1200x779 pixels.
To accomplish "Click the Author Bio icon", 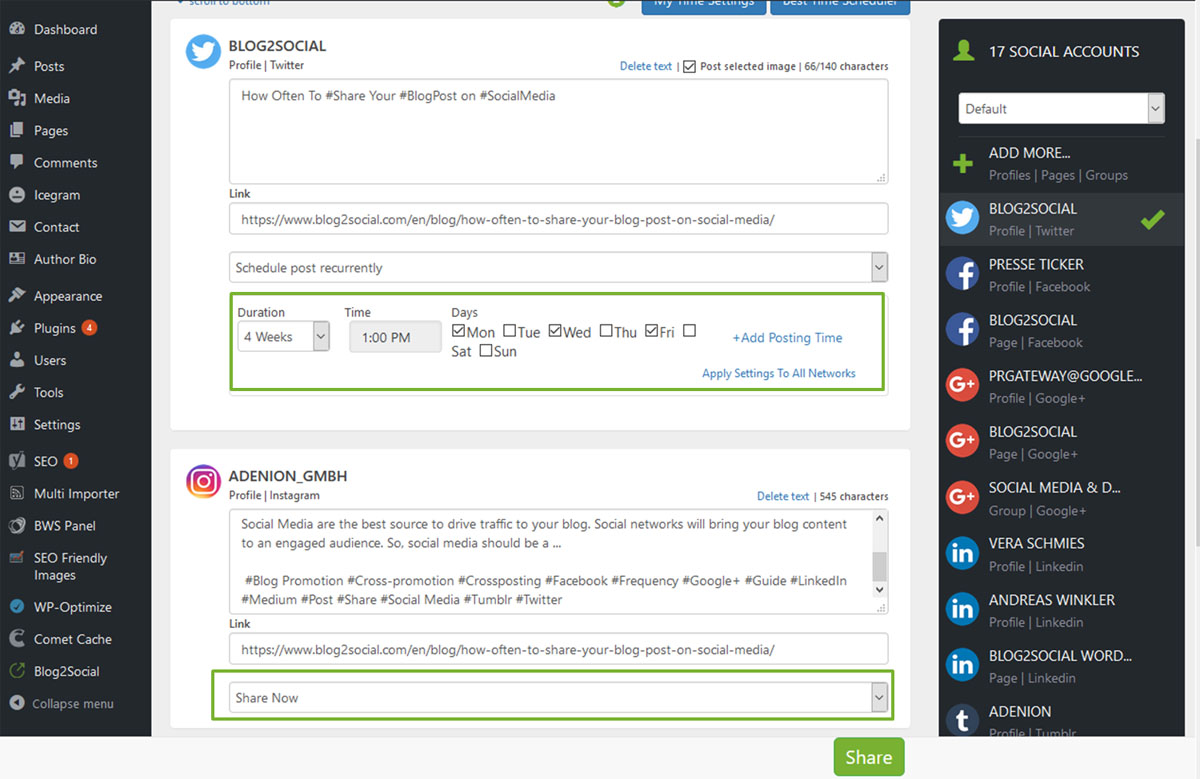I will pos(17,259).
